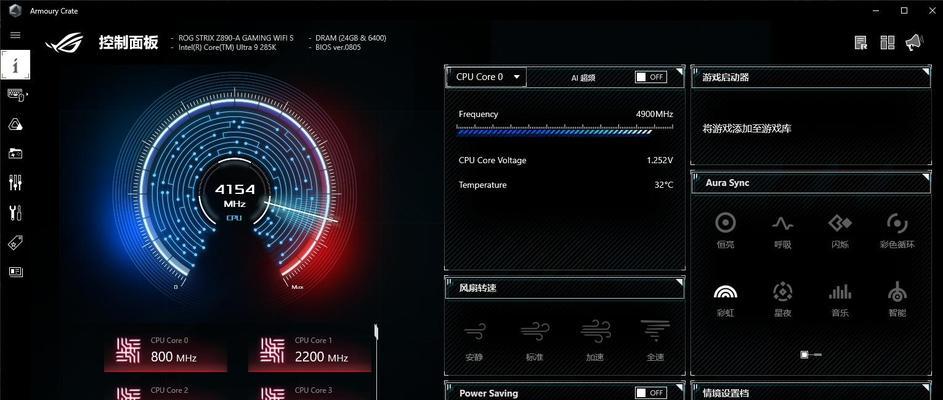Select the 闪烁 strobing lighting effect
943x400 pixels.
tap(840, 230)
